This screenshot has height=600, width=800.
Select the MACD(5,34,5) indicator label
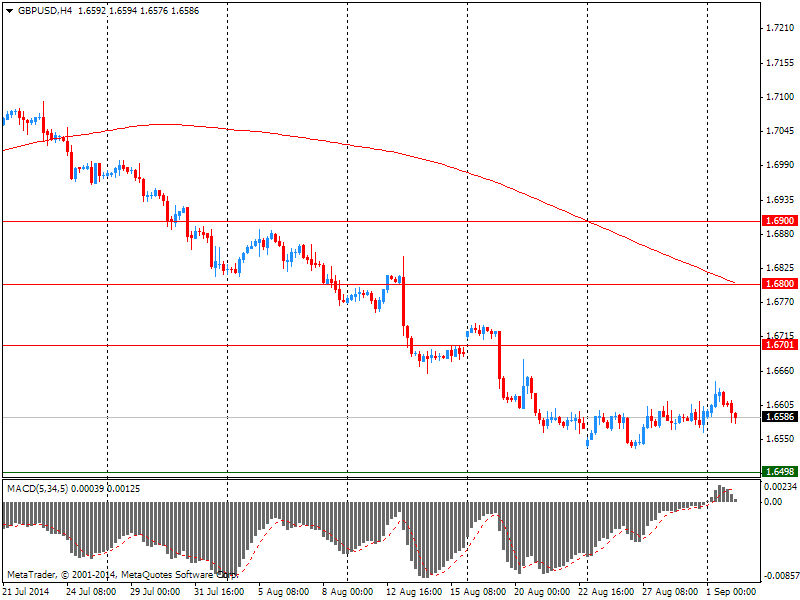38,489
